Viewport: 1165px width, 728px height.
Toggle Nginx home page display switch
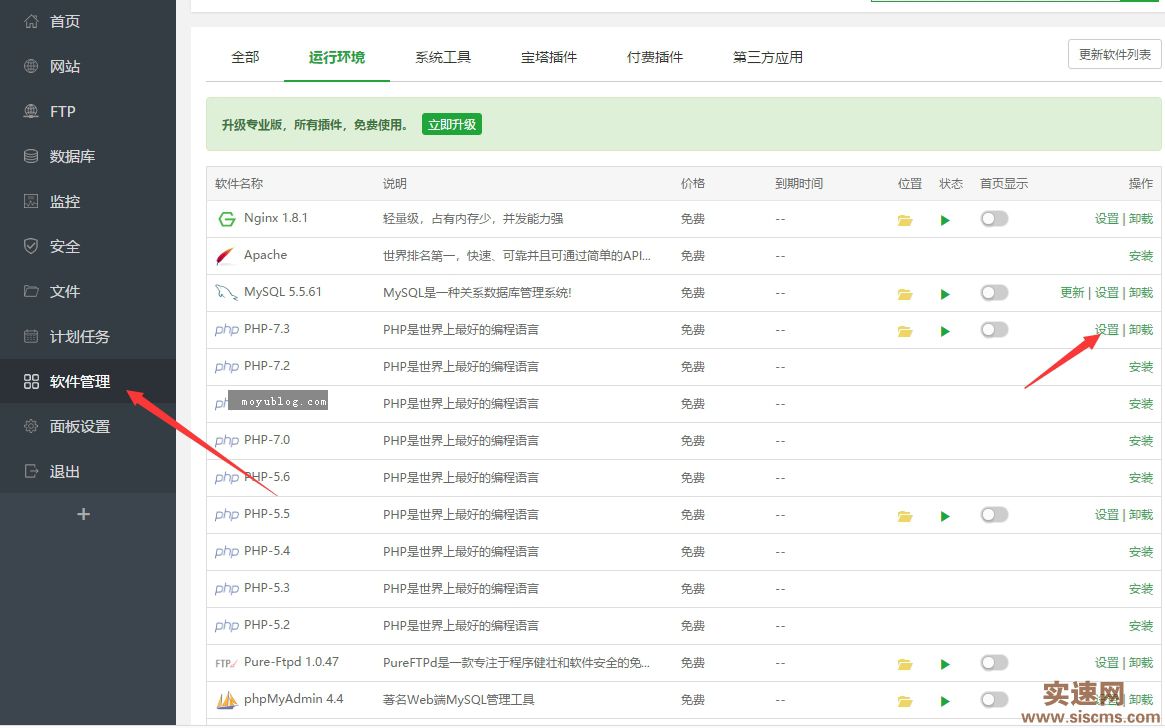pyautogui.click(x=994, y=218)
